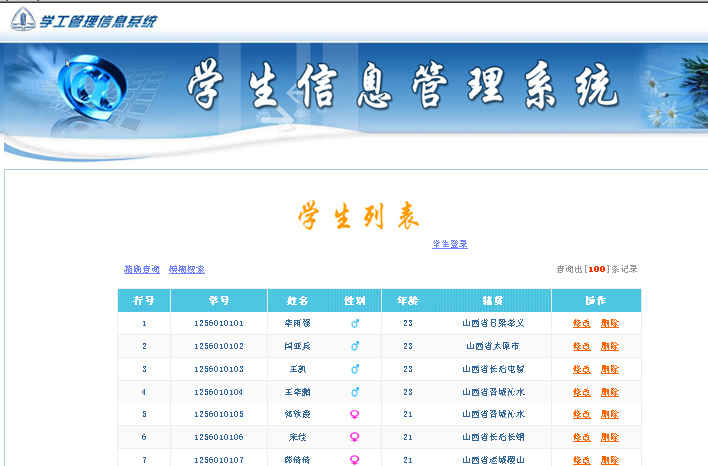Click the male gender icon for student 1256010101

[355, 323]
